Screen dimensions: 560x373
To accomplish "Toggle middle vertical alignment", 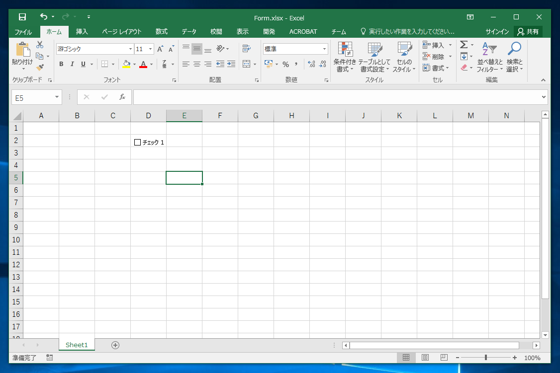I will click(197, 49).
